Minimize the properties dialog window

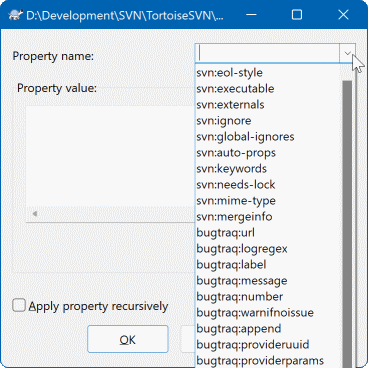(251, 15)
